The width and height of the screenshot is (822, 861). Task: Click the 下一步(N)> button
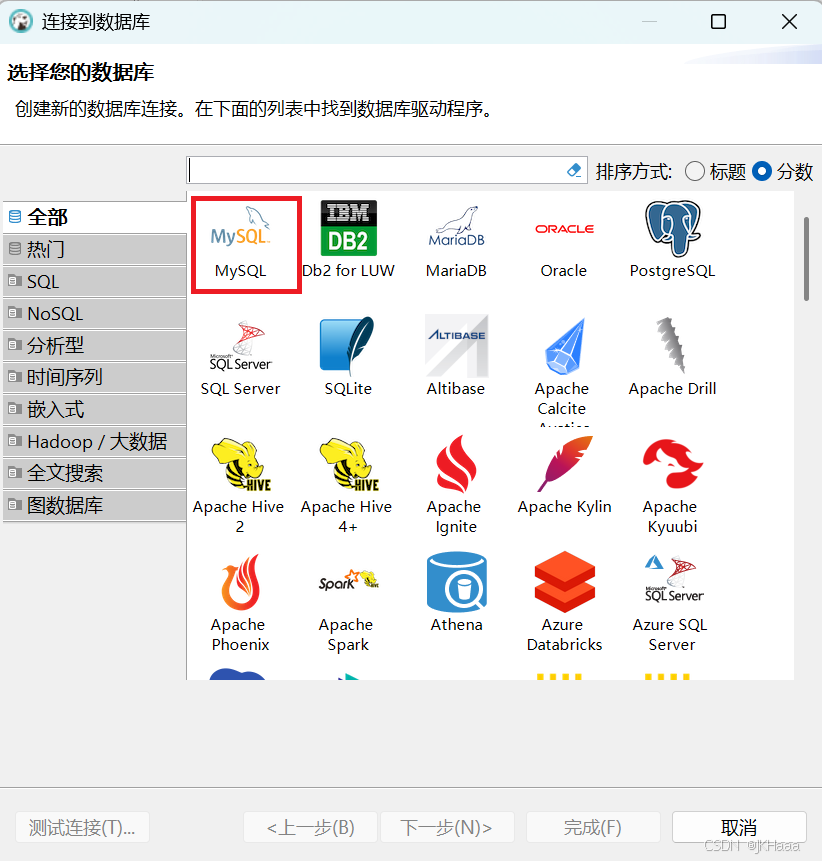[446, 827]
